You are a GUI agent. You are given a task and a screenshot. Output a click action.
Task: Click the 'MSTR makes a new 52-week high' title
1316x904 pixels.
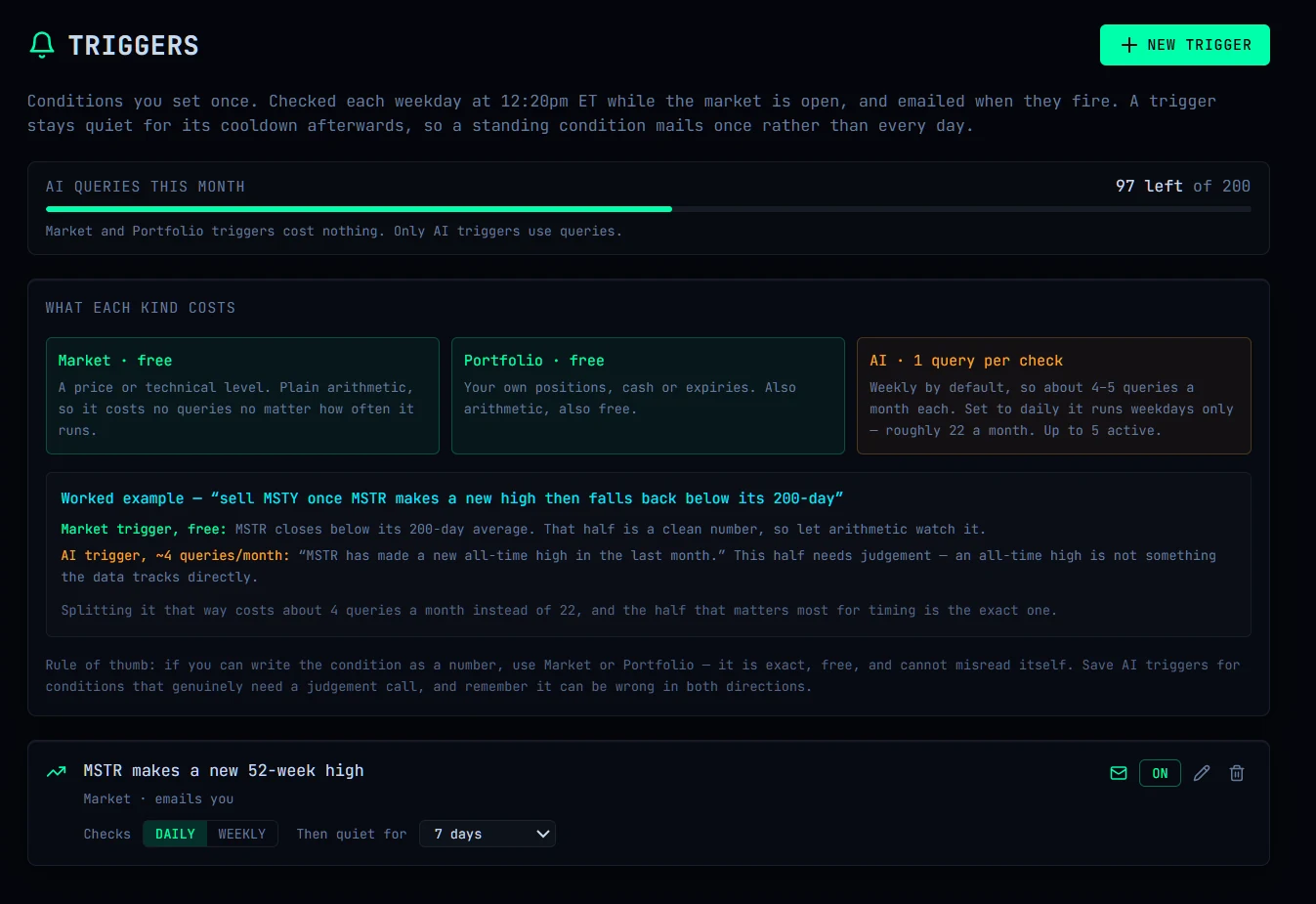[x=224, y=770]
